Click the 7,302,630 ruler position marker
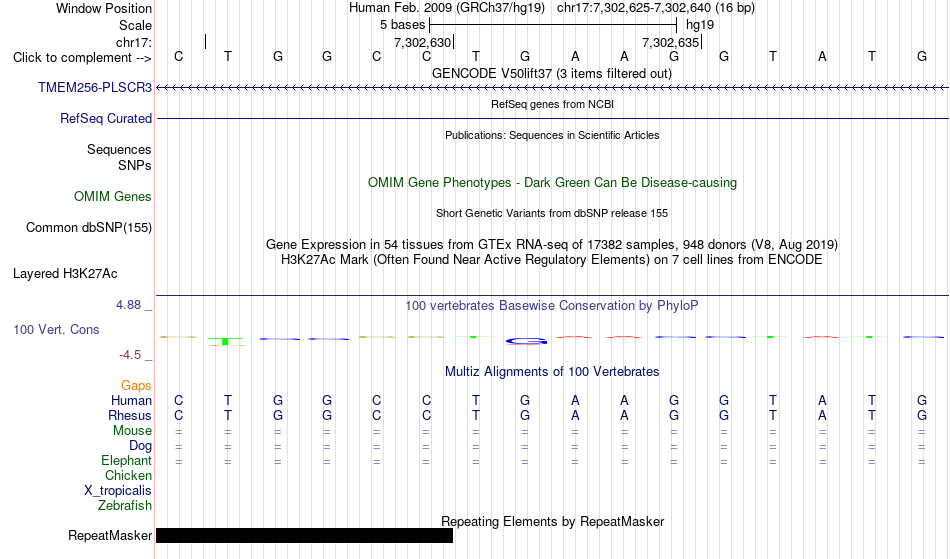The height and width of the screenshot is (559, 950). [423, 42]
